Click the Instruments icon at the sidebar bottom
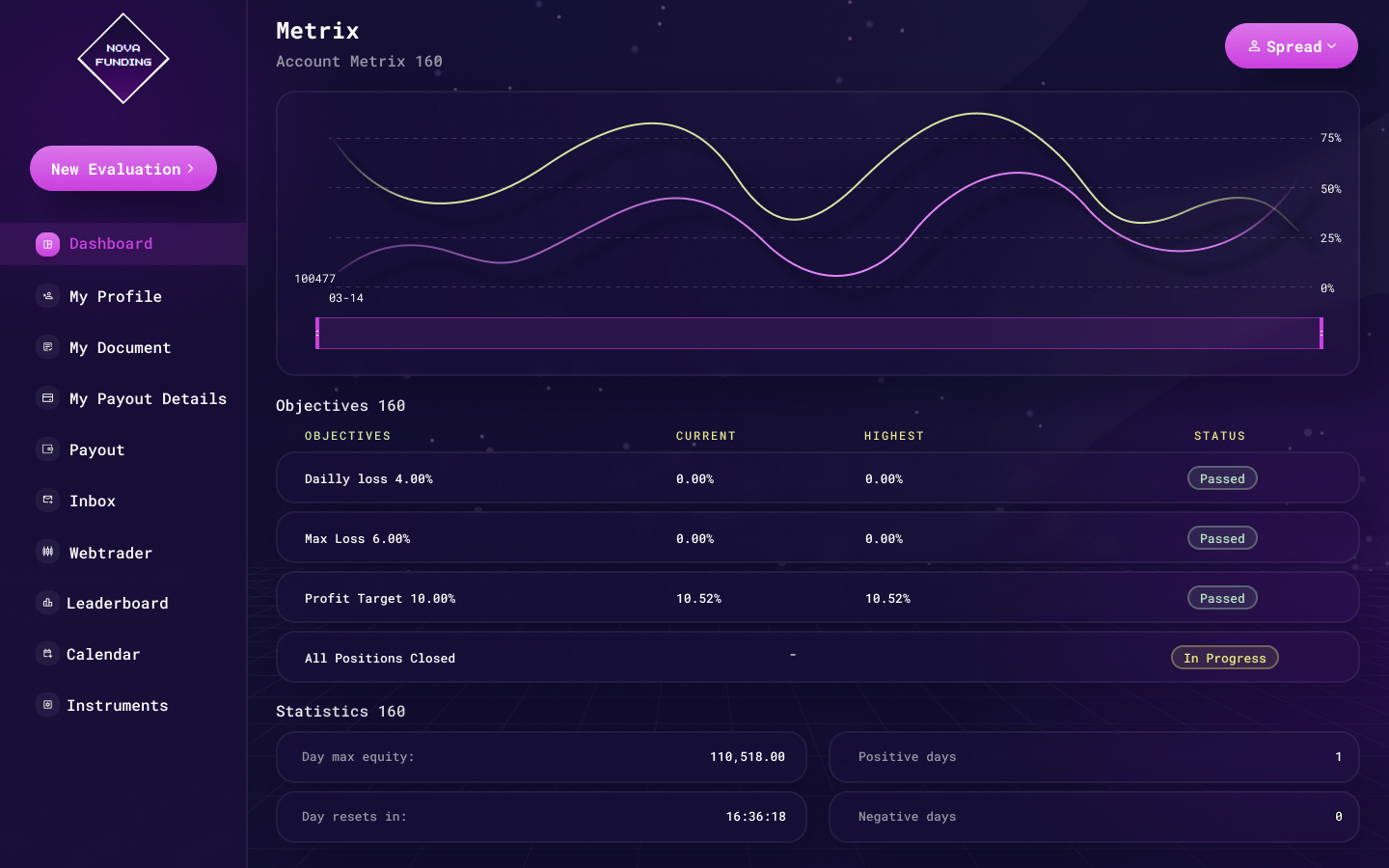 pos(48,705)
